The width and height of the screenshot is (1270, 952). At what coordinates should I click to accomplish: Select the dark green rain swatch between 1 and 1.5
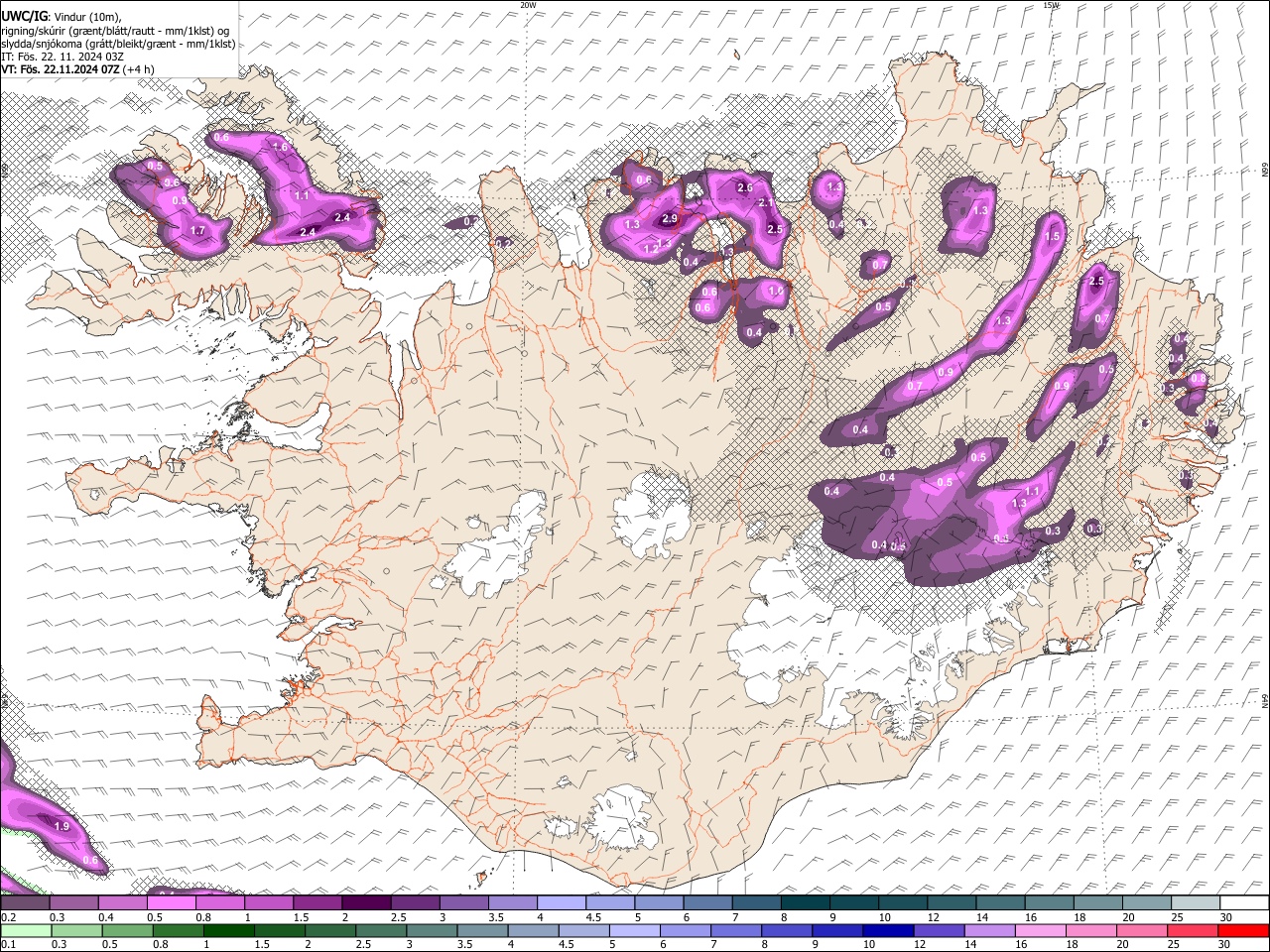229,930
